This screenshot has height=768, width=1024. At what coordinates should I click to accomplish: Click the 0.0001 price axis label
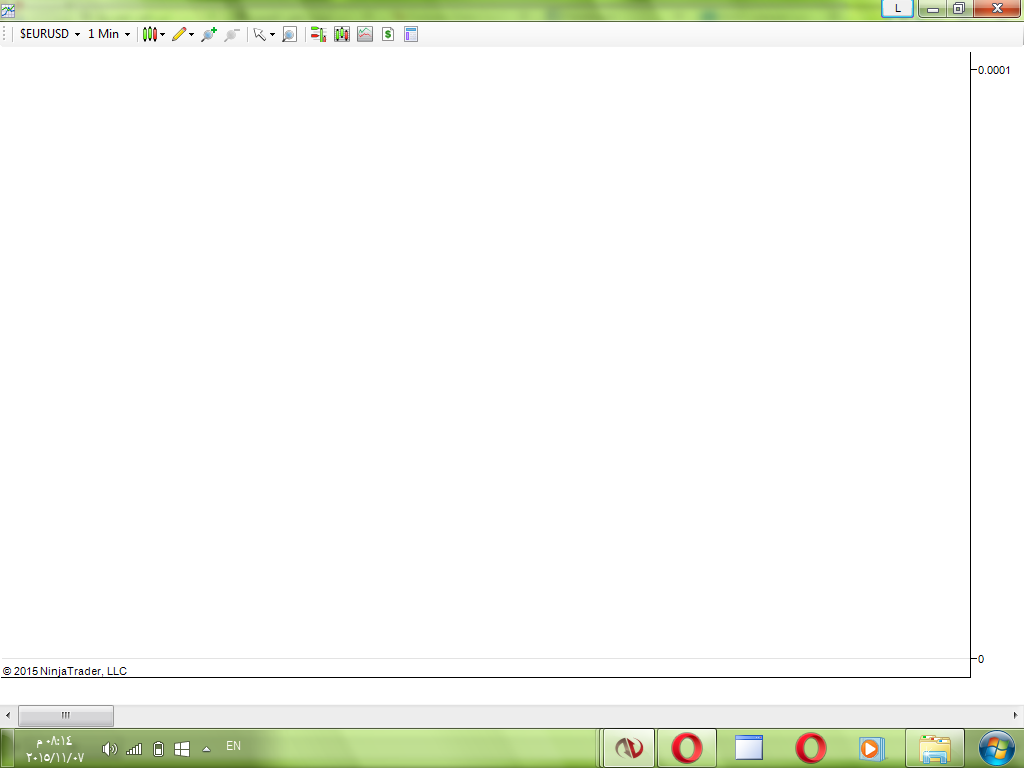(994, 70)
